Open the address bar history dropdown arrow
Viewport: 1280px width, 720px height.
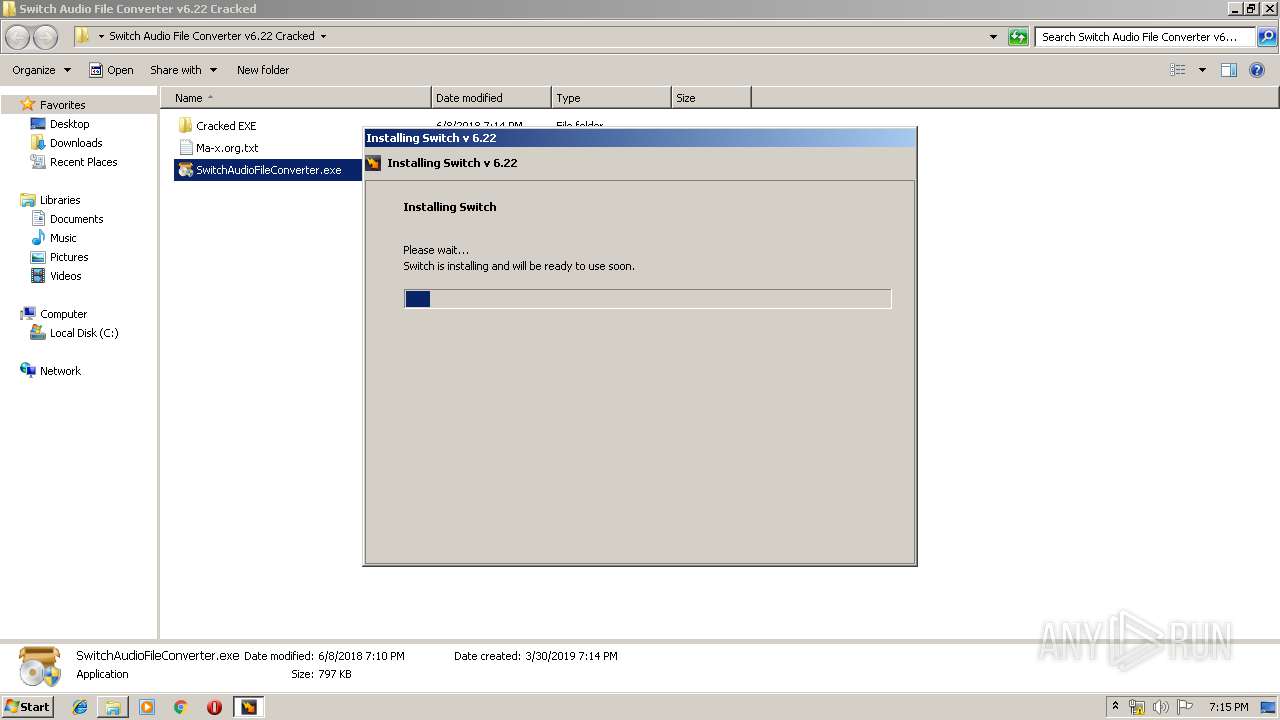pos(993,37)
